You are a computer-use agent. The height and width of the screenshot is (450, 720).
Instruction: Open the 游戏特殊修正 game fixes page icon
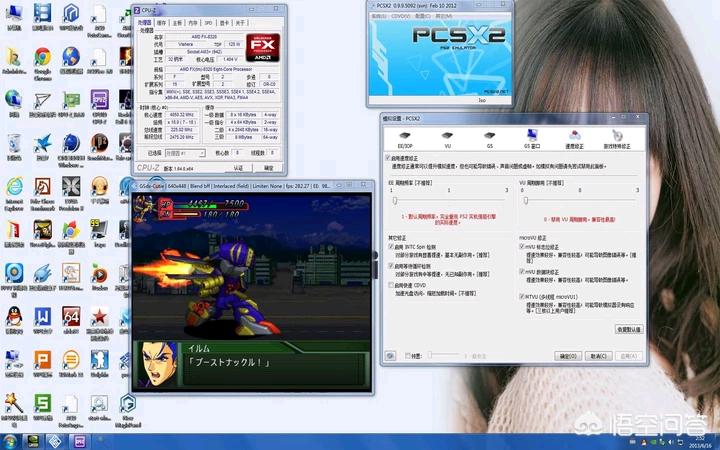click(617, 139)
